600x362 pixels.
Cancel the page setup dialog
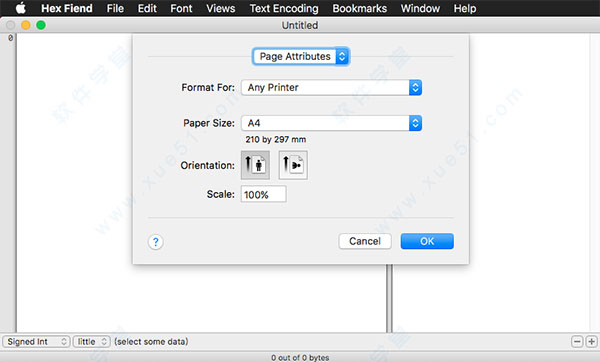point(365,241)
